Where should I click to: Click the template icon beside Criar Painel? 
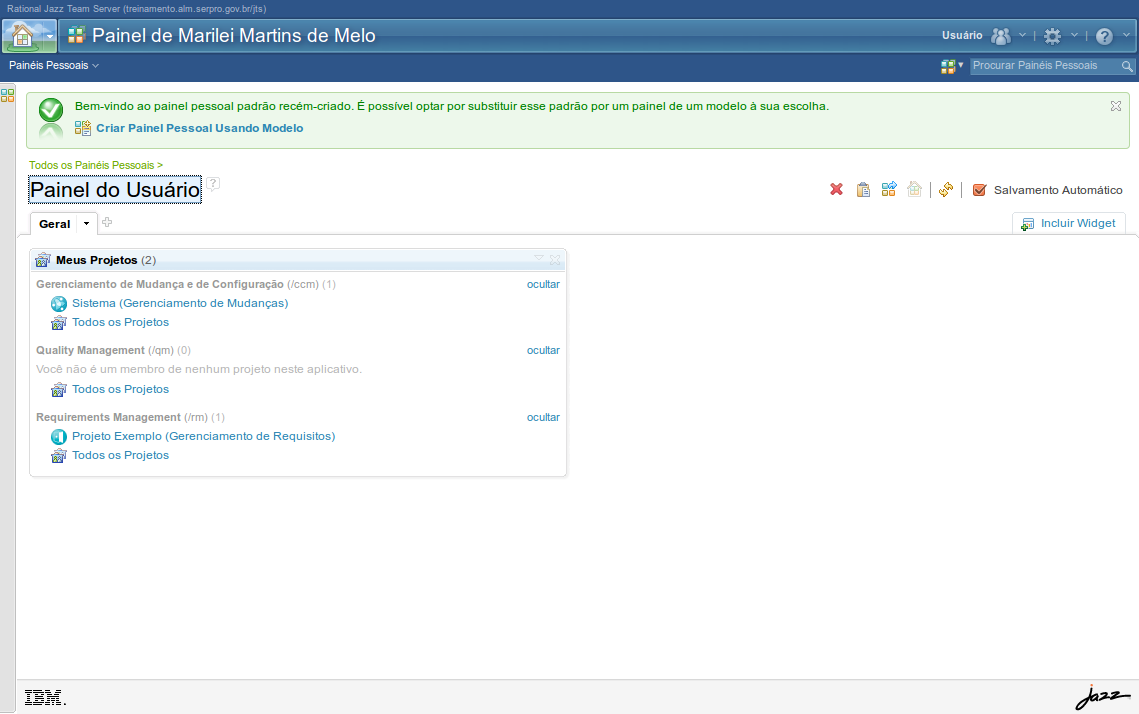pyautogui.click(x=83, y=128)
